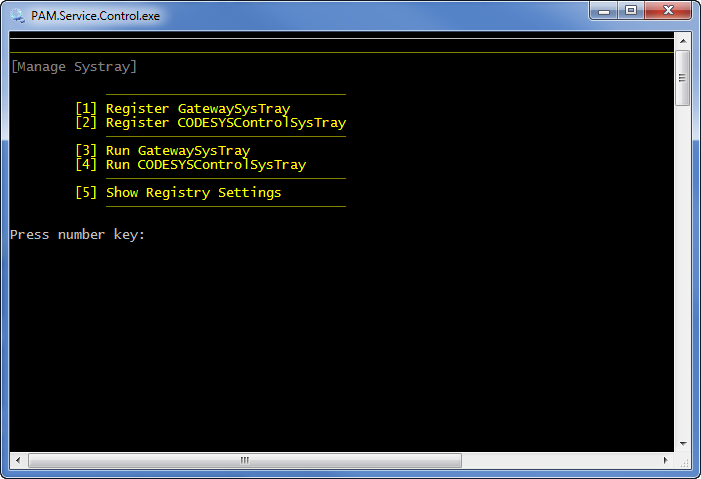Click the horizontal scrollbar left arrow
The image size is (701, 479).
18,460
